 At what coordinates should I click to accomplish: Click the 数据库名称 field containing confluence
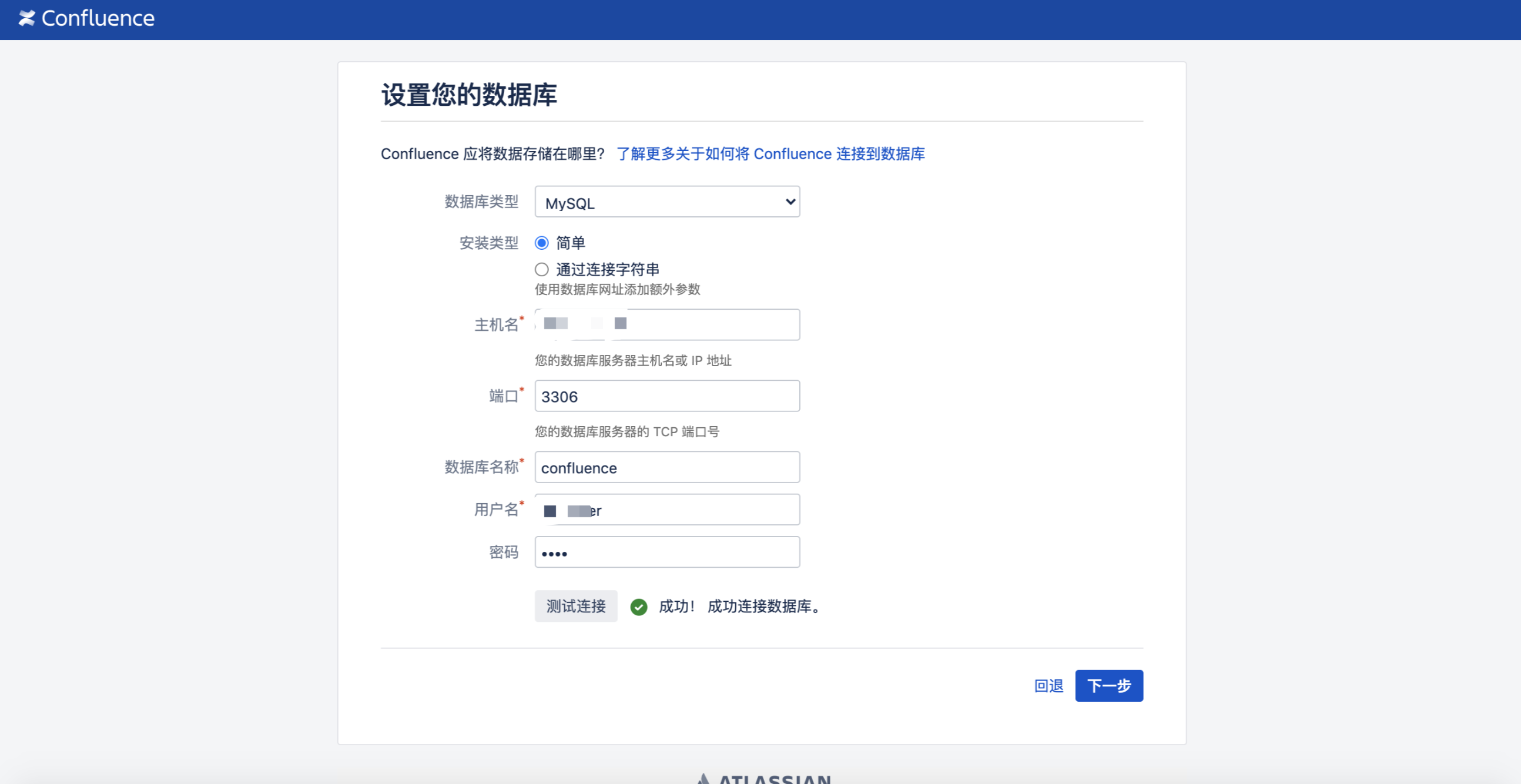pos(666,467)
